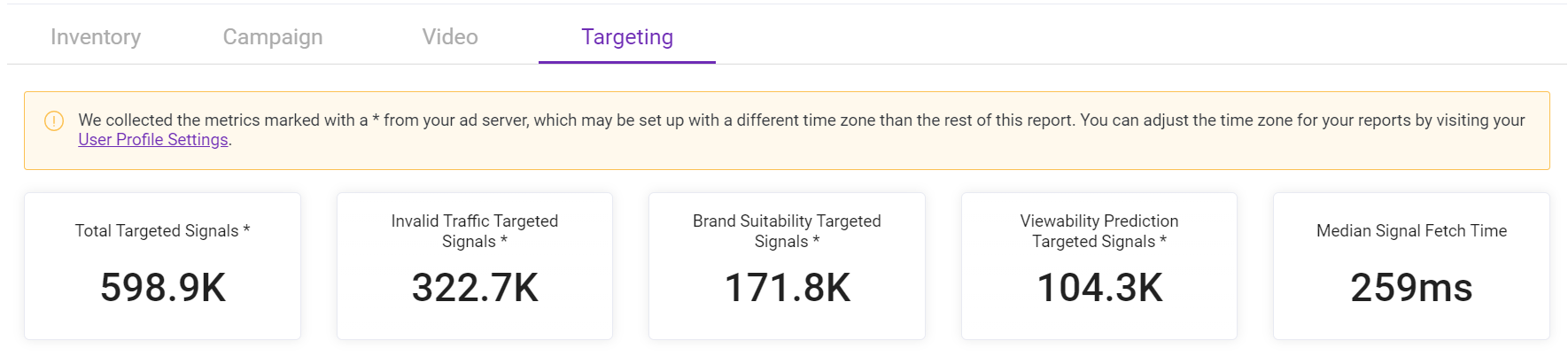Image resolution: width=1568 pixels, height=364 pixels.
Task: Select the 171.8K metric value
Action: 788,288
